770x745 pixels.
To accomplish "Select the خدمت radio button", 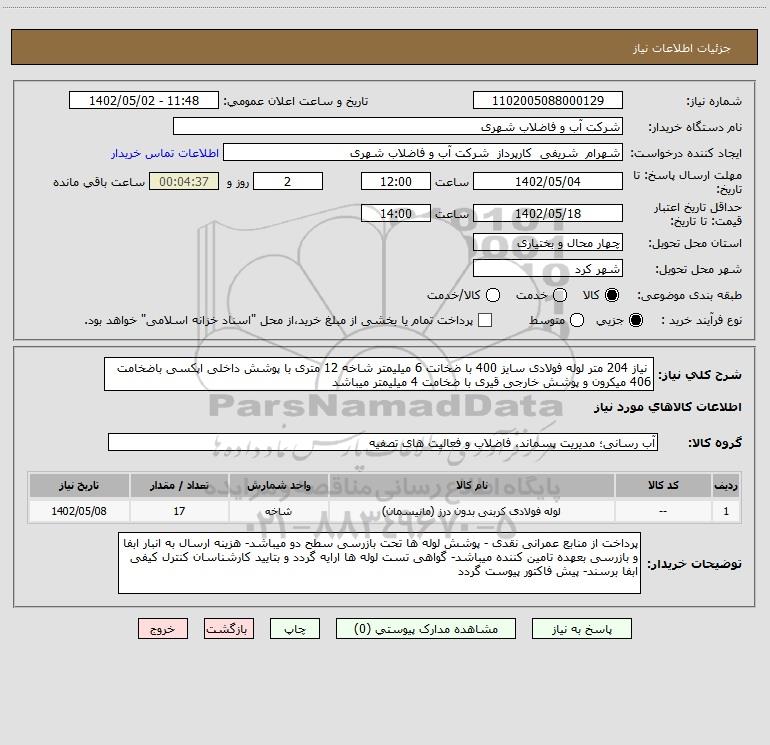I will (x=560, y=295).
